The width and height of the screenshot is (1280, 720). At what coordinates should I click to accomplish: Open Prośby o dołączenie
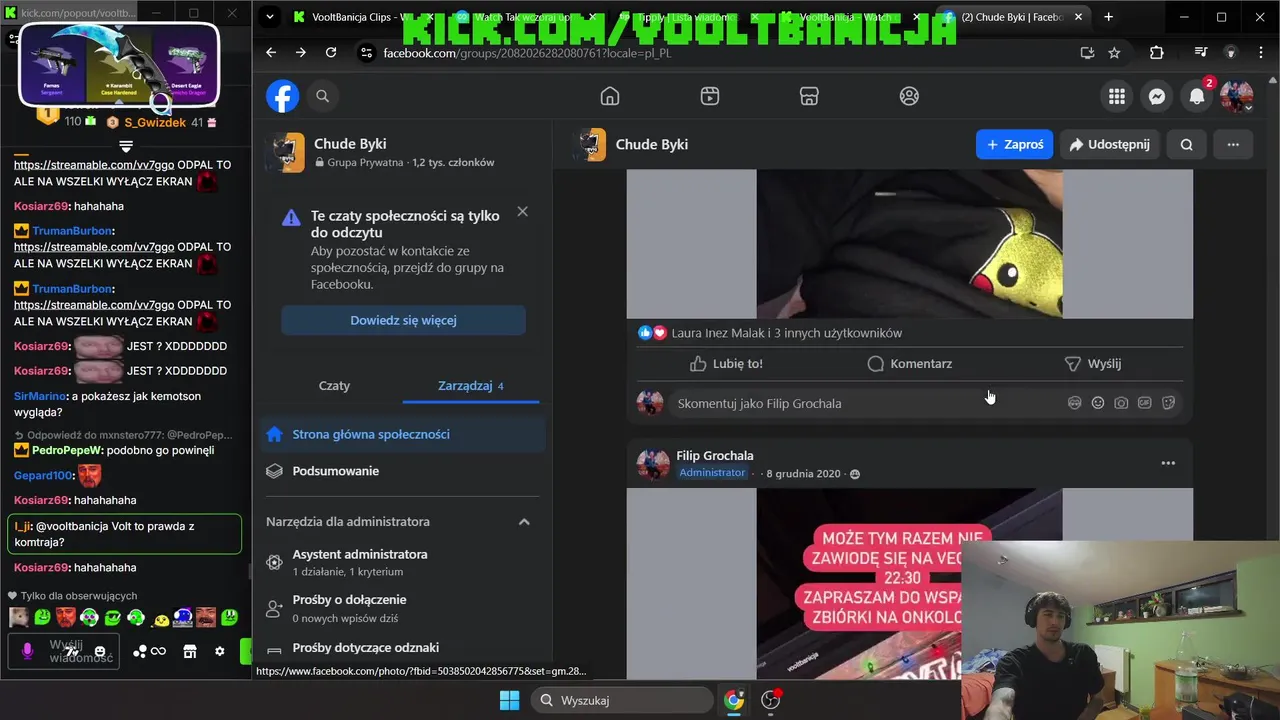click(x=403, y=608)
